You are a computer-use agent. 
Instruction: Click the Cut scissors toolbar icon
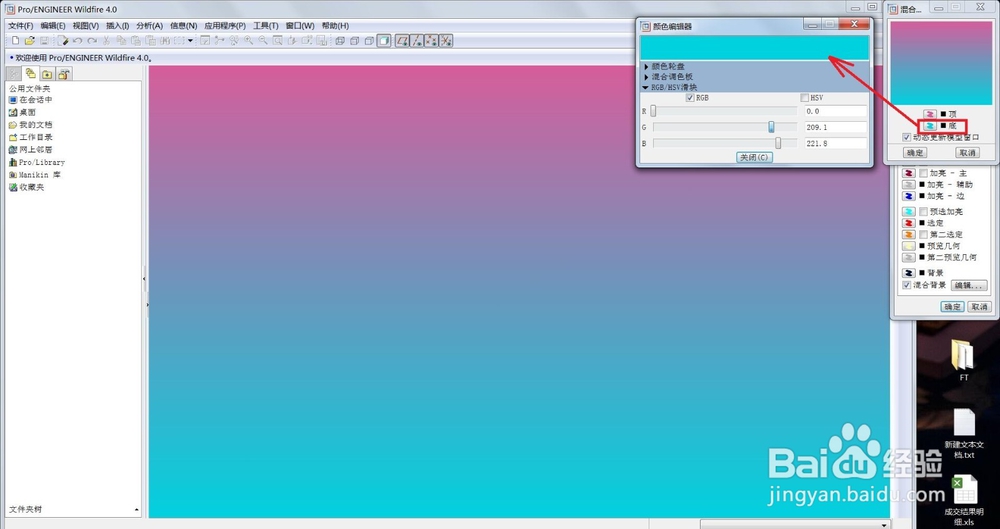point(107,41)
